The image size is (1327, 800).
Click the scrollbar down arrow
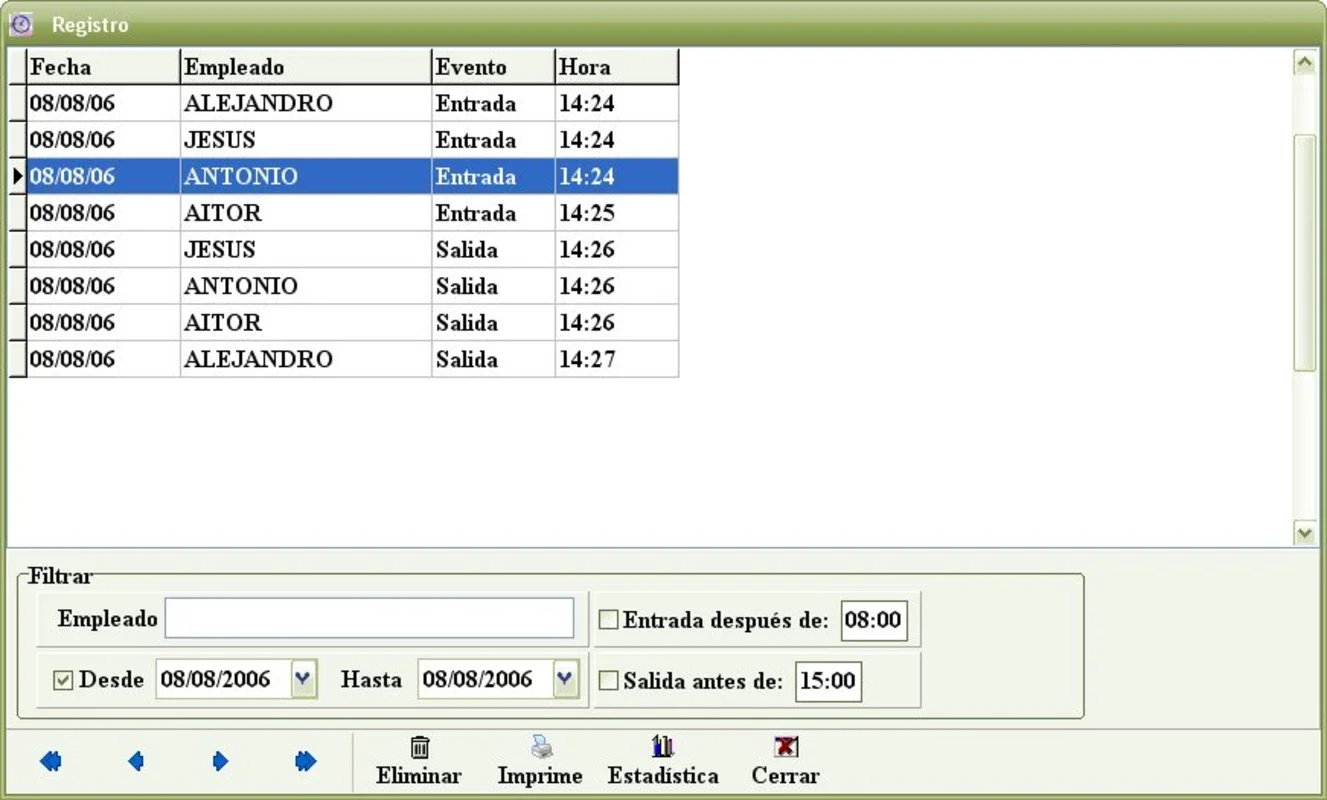tap(1304, 533)
